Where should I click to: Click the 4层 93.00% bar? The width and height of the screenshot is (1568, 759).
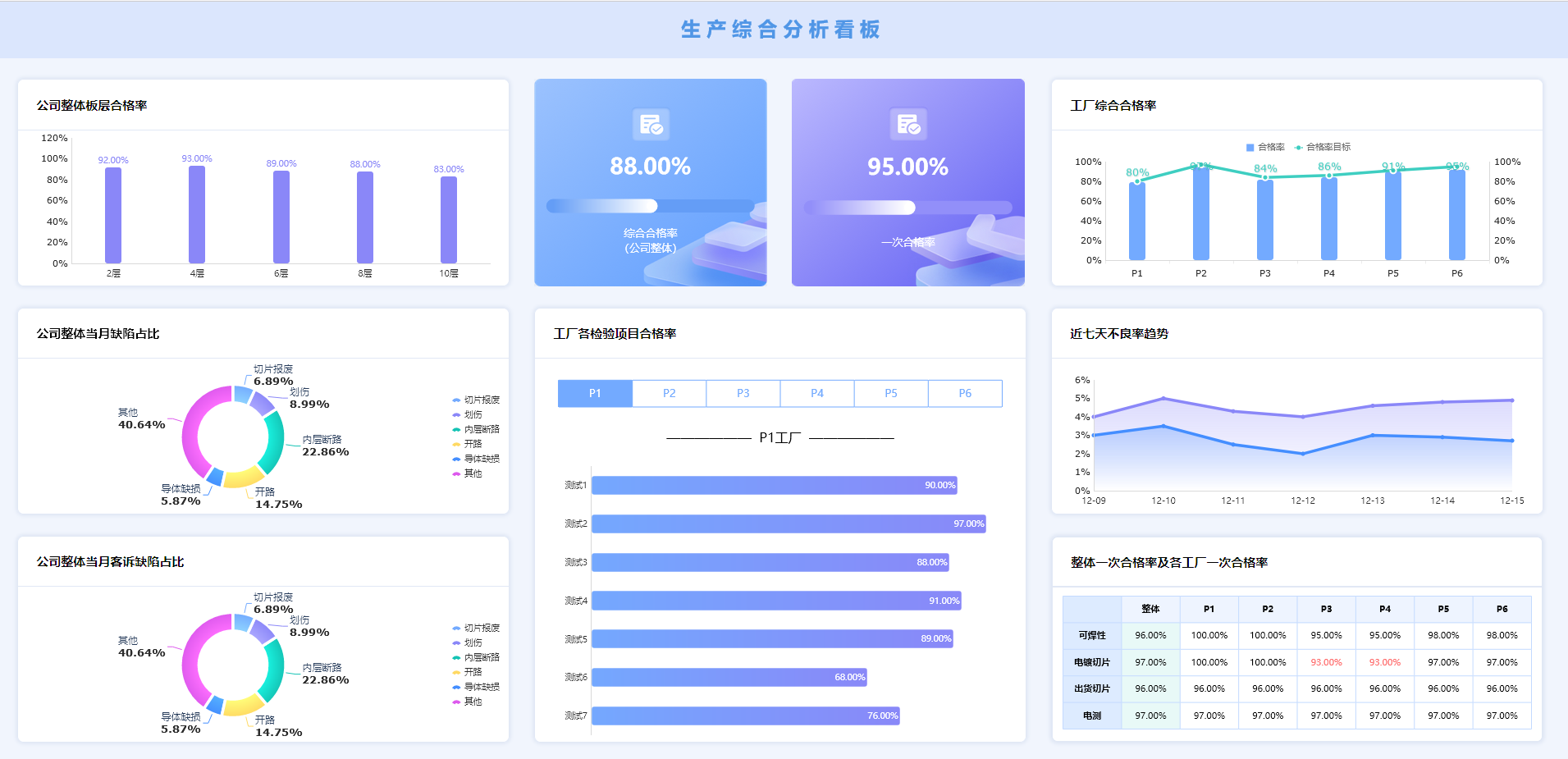pos(197,215)
